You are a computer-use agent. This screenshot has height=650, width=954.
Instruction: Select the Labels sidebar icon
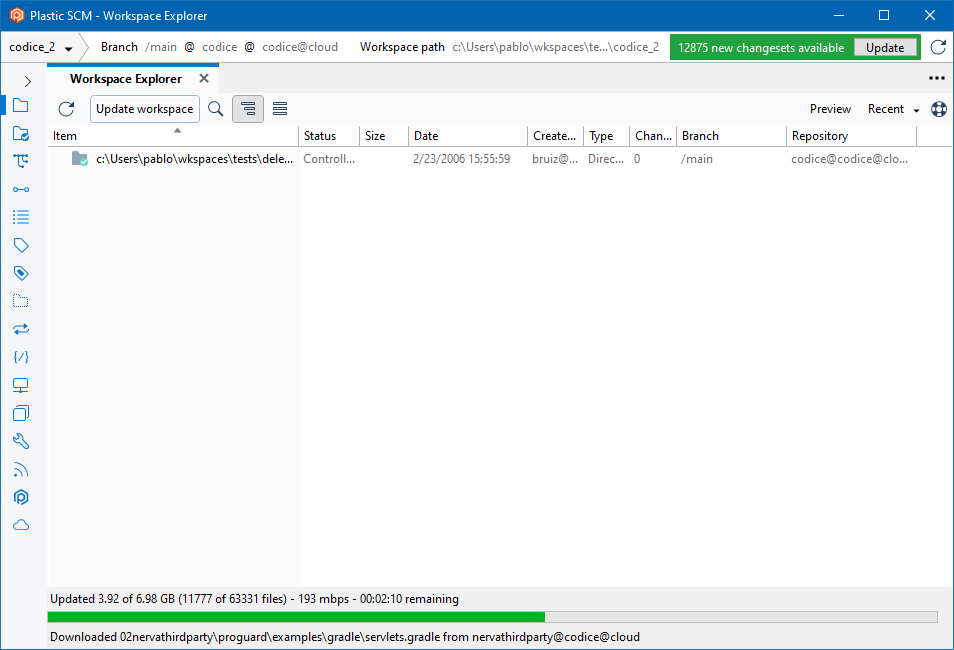[21, 244]
